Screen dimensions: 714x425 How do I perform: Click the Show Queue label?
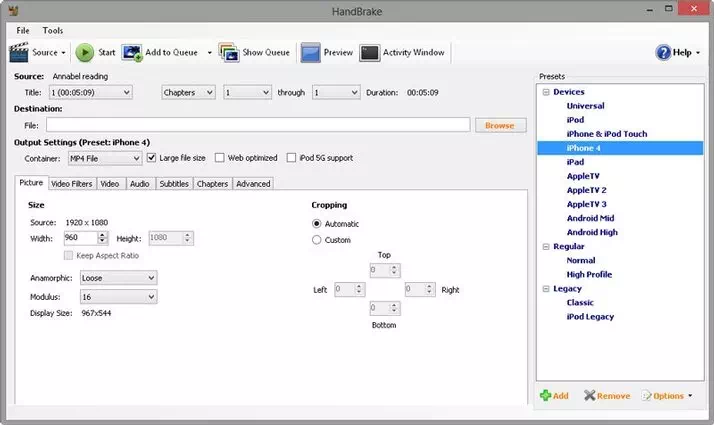click(x=266, y=52)
